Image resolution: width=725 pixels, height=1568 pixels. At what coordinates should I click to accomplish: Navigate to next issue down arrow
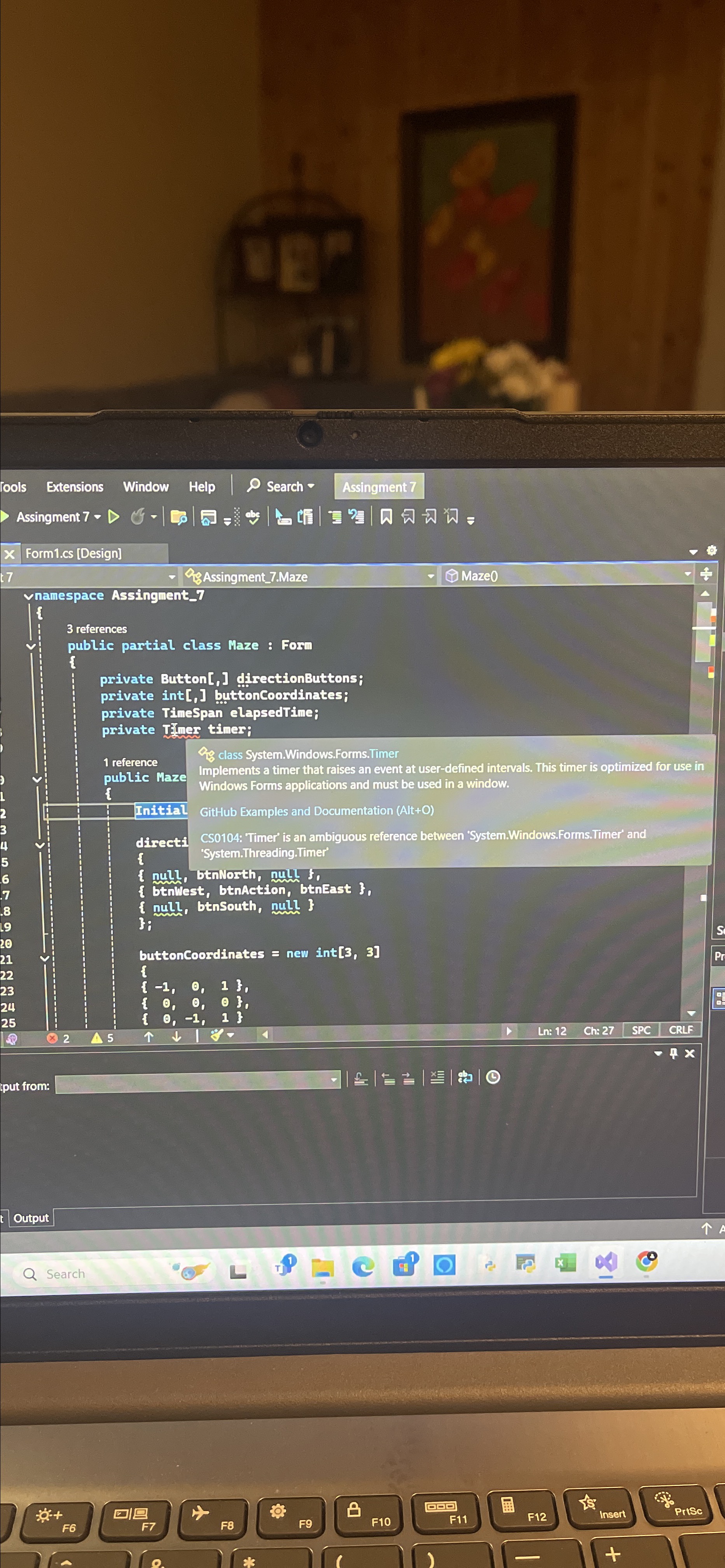coord(176,1037)
